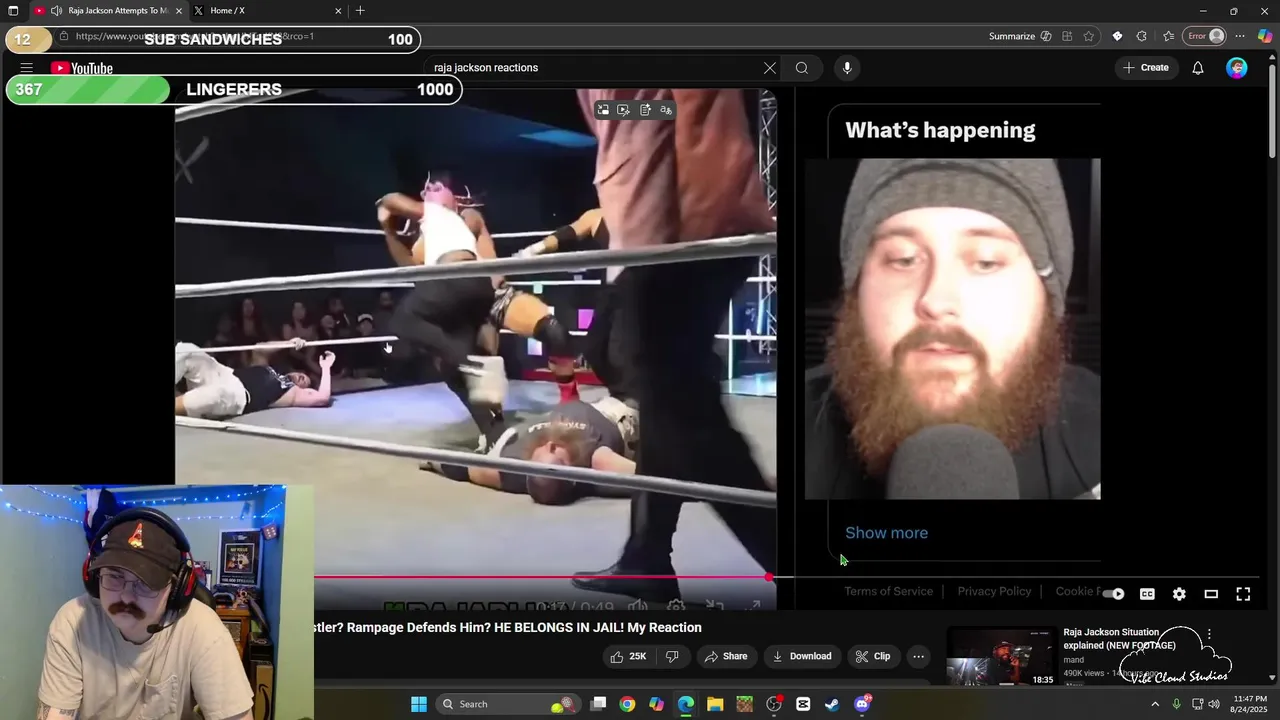Image resolution: width=1280 pixels, height=720 pixels.
Task: Start voice search with microphone icon
Action: 847,68
